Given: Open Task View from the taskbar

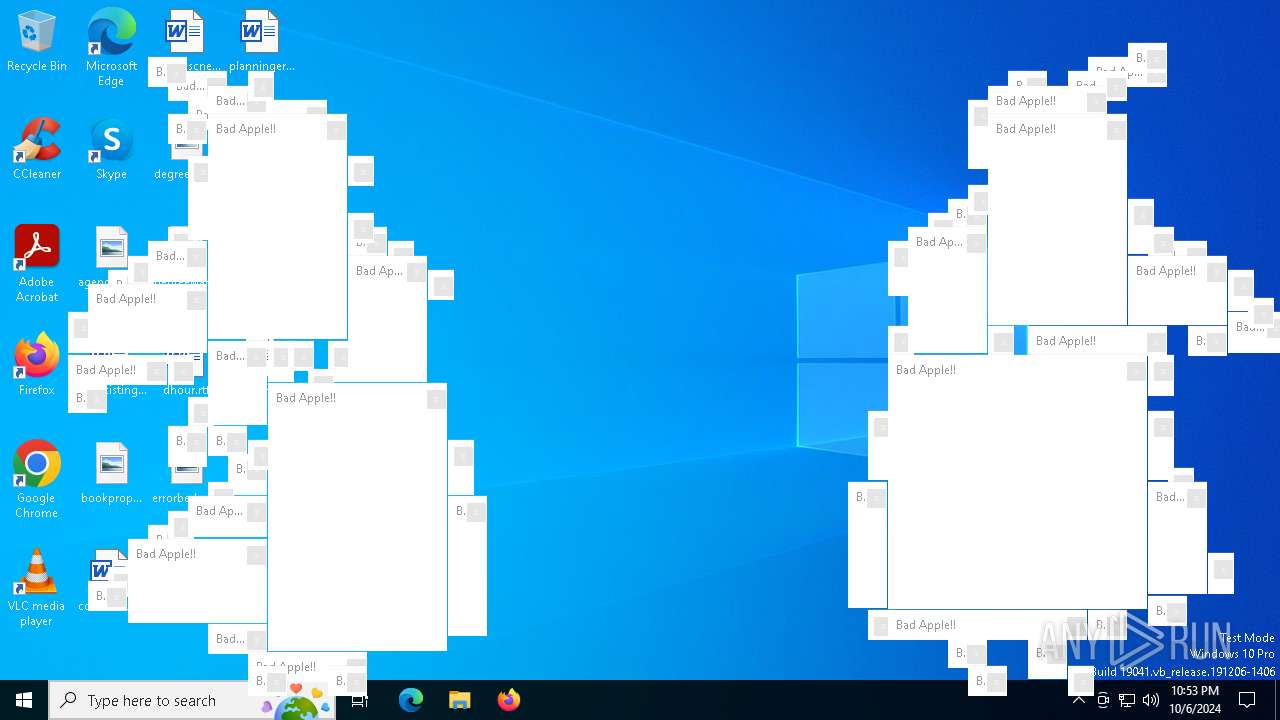Looking at the screenshot, I should (x=360, y=700).
